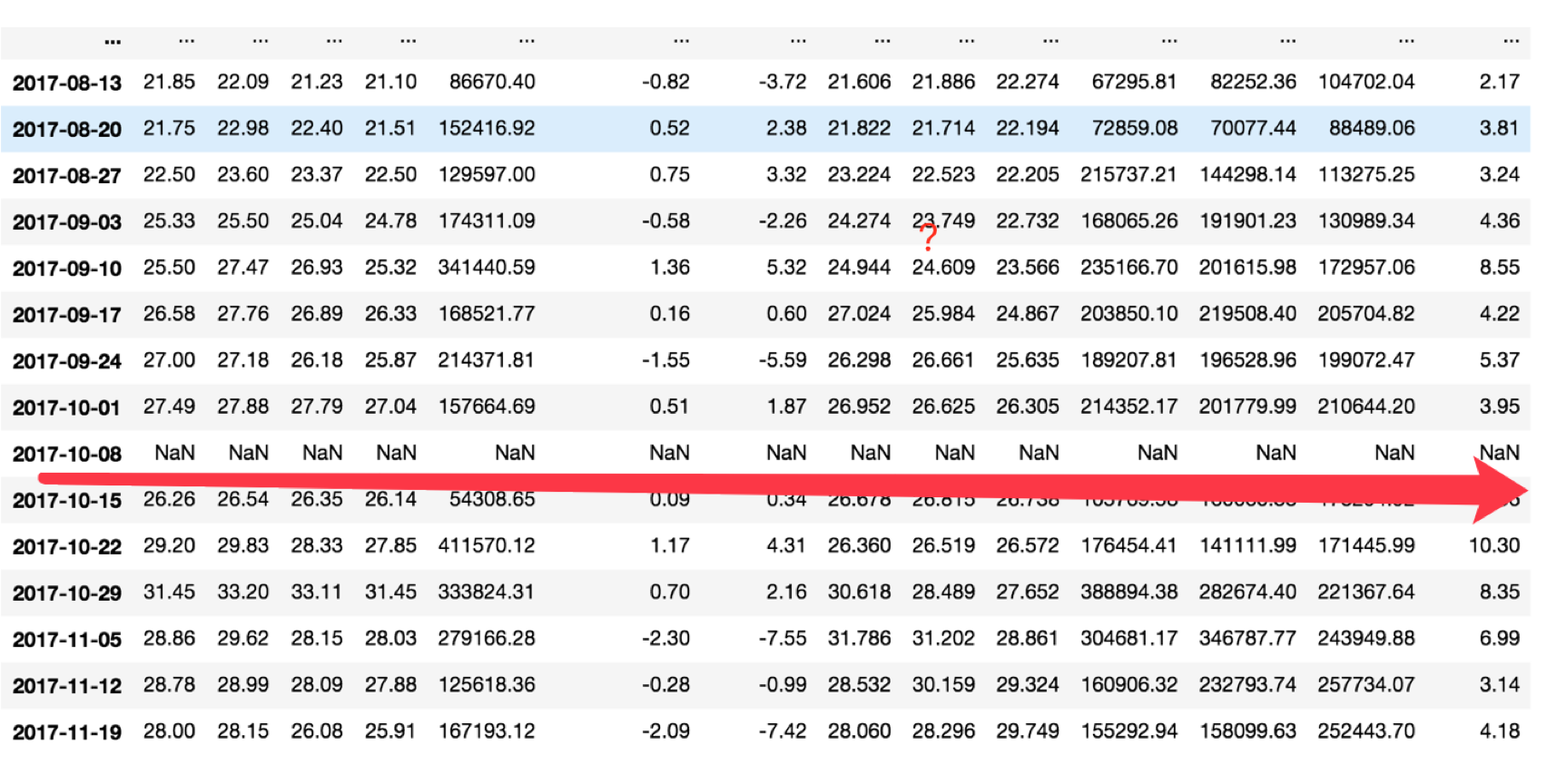Image resolution: width=1547 pixels, height=784 pixels.
Task: Click value 54308.65 in 2017-10-15 row
Action: [492, 499]
